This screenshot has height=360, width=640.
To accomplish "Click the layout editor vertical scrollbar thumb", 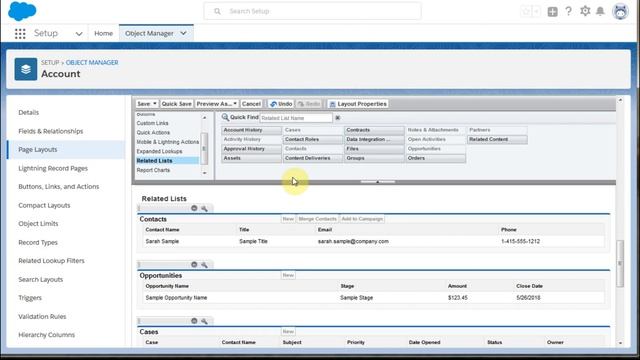I will [620, 264].
